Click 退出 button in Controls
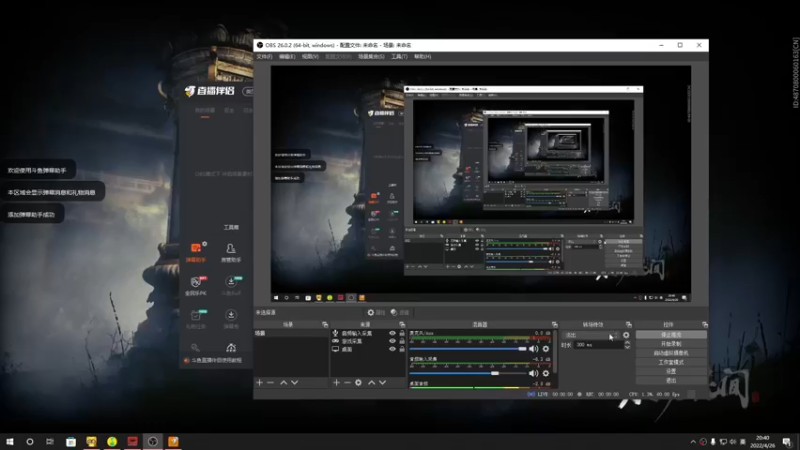The image size is (800, 450). tap(671, 381)
